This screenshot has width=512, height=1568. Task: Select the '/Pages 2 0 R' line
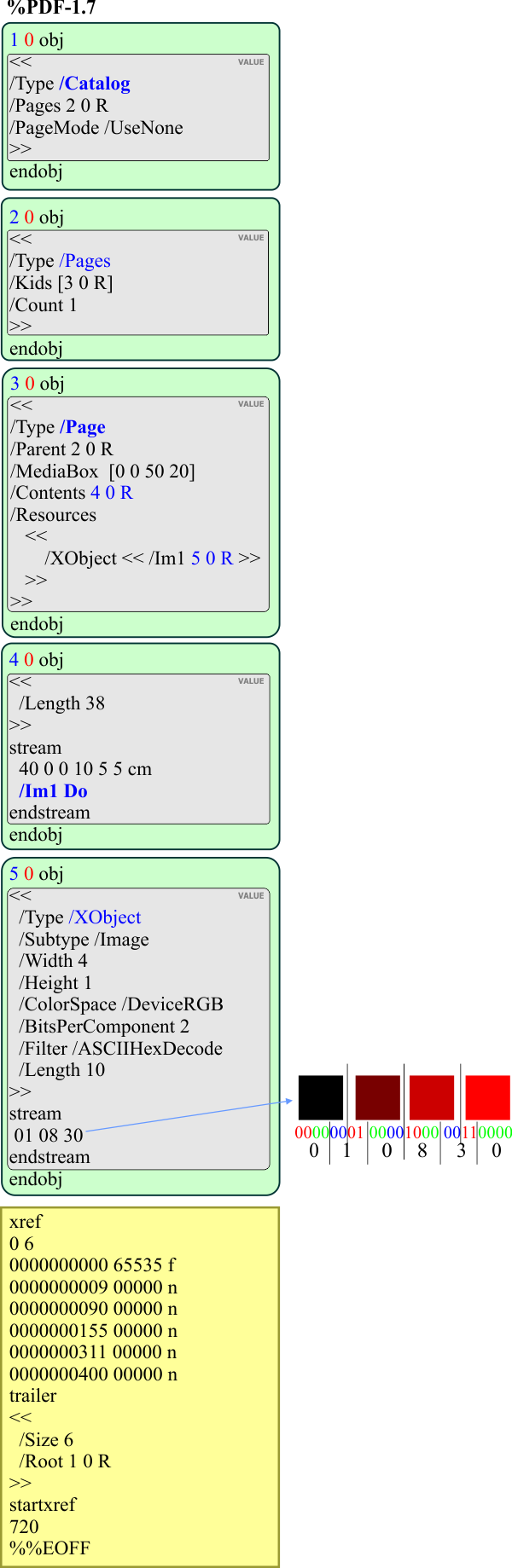(59, 106)
